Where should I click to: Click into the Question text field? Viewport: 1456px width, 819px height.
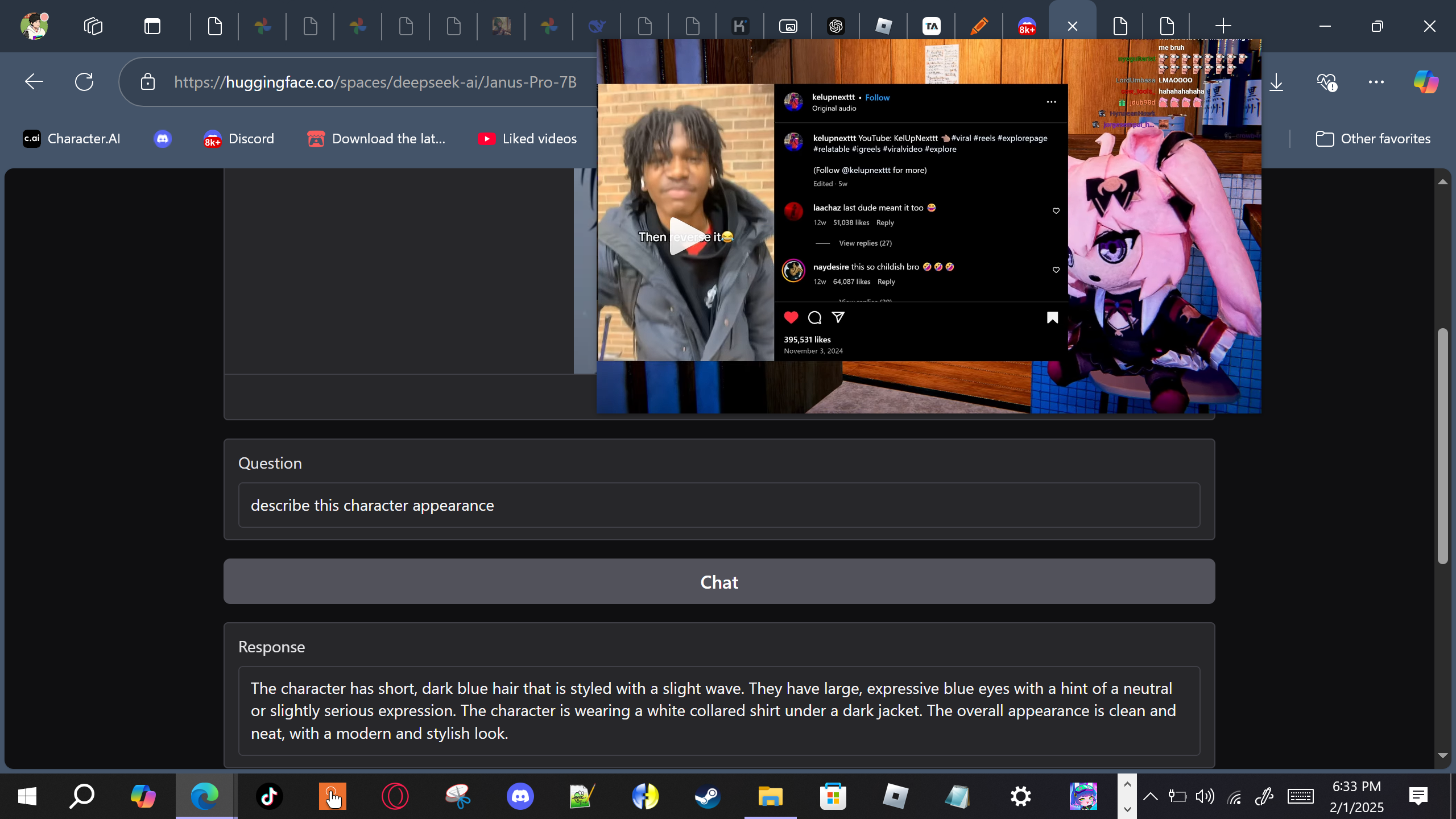[x=719, y=505]
